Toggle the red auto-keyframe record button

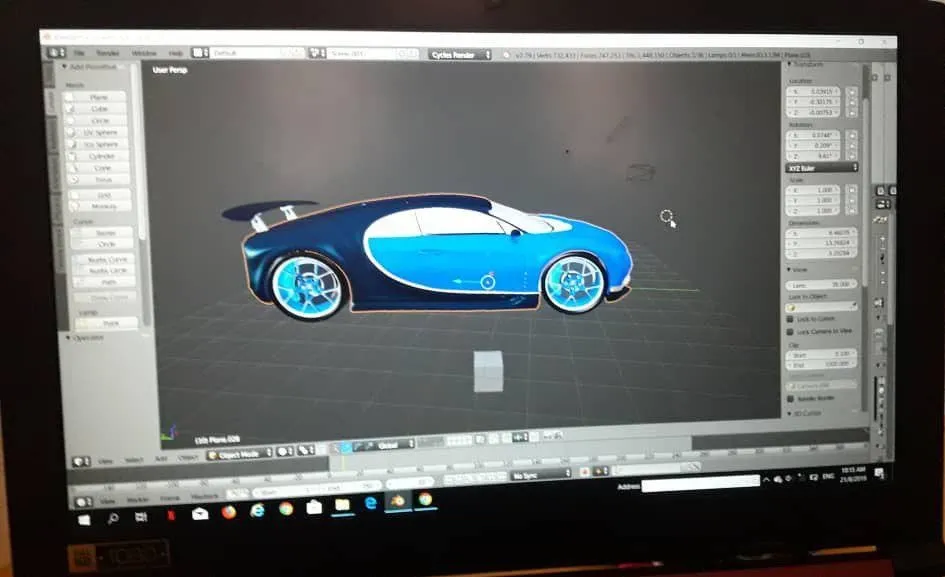point(584,472)
